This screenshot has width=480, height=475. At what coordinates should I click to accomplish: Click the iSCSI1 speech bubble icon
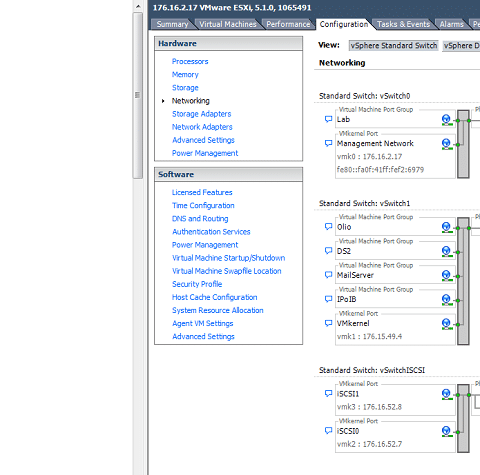coord(328,394)
